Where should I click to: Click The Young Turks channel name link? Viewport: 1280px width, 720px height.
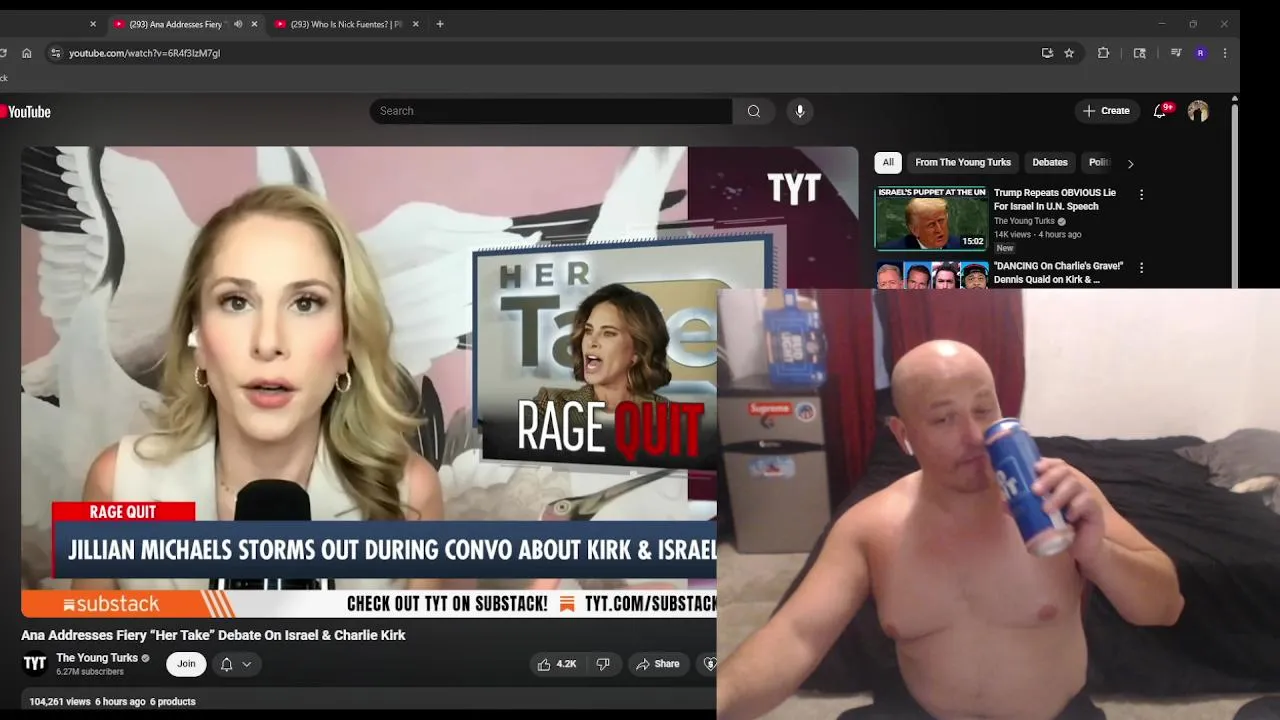pos(97,658)
